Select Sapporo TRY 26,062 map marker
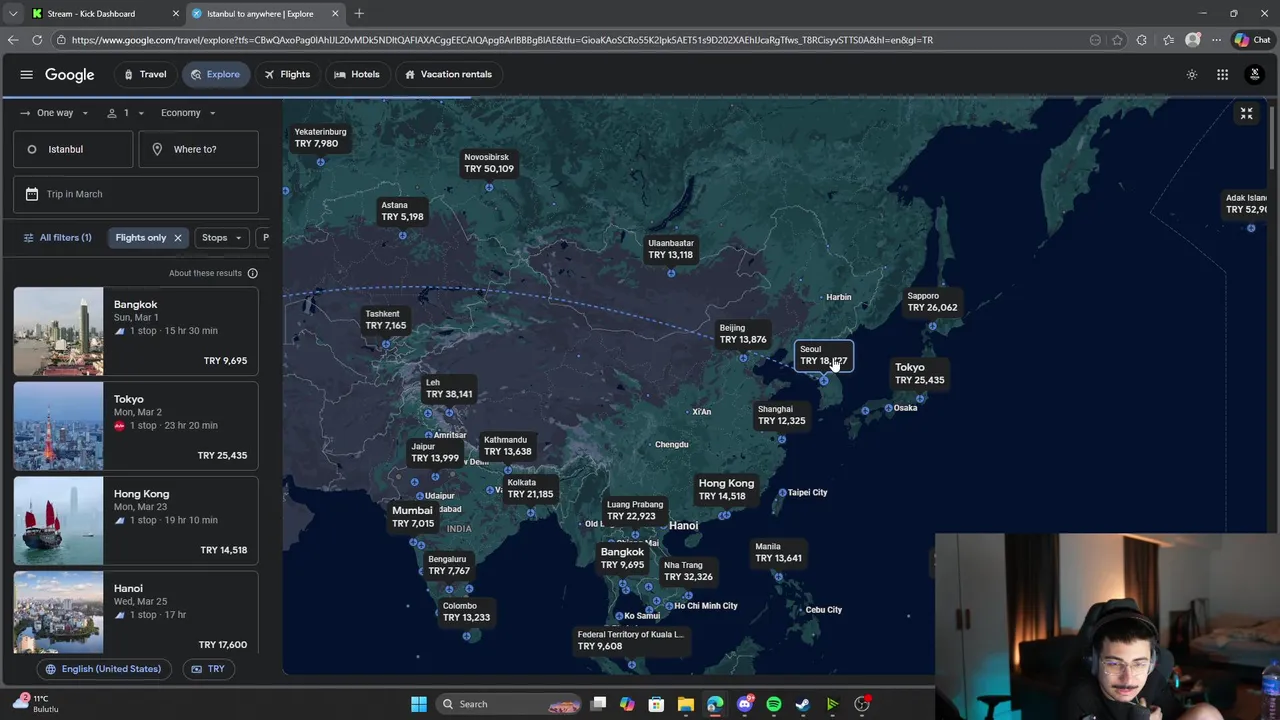Screen dimensions: 1280x720 click(x=932, y=302)
